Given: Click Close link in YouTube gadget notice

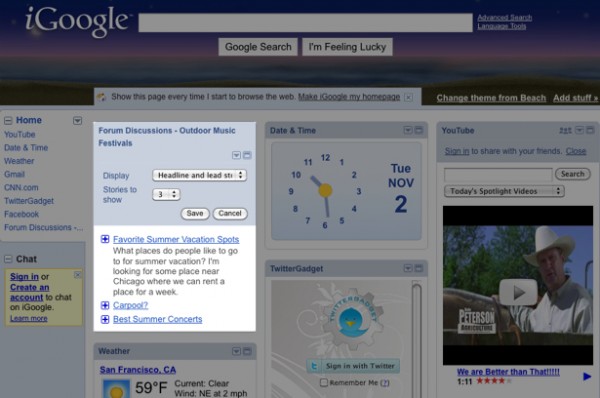Looking at the screenshot, I should click(x=576, y=151).
